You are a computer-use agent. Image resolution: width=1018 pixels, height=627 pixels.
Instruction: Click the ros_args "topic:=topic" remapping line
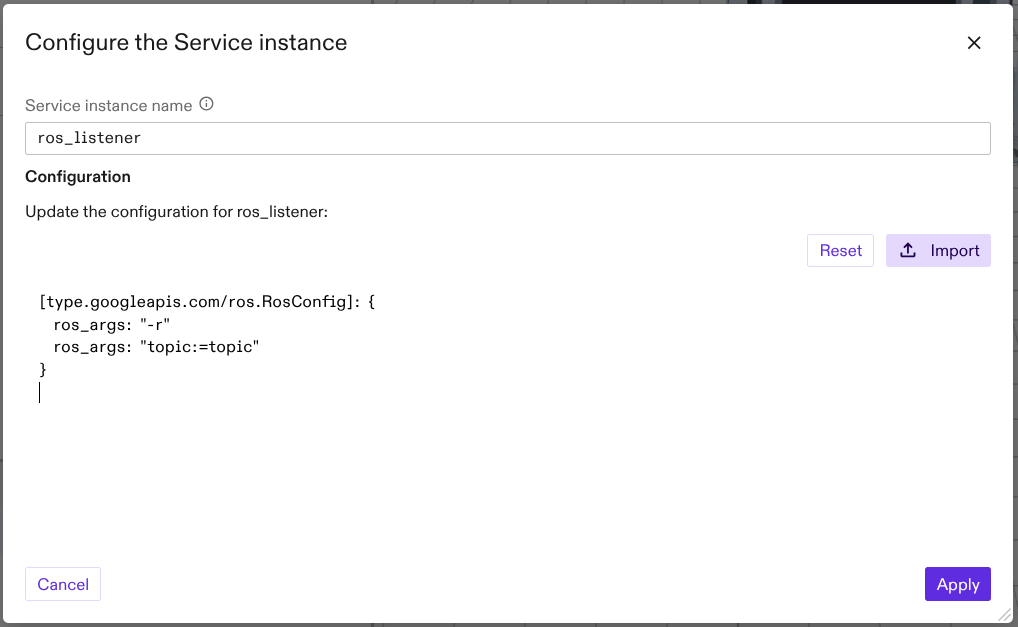click(x=157, y=346)
